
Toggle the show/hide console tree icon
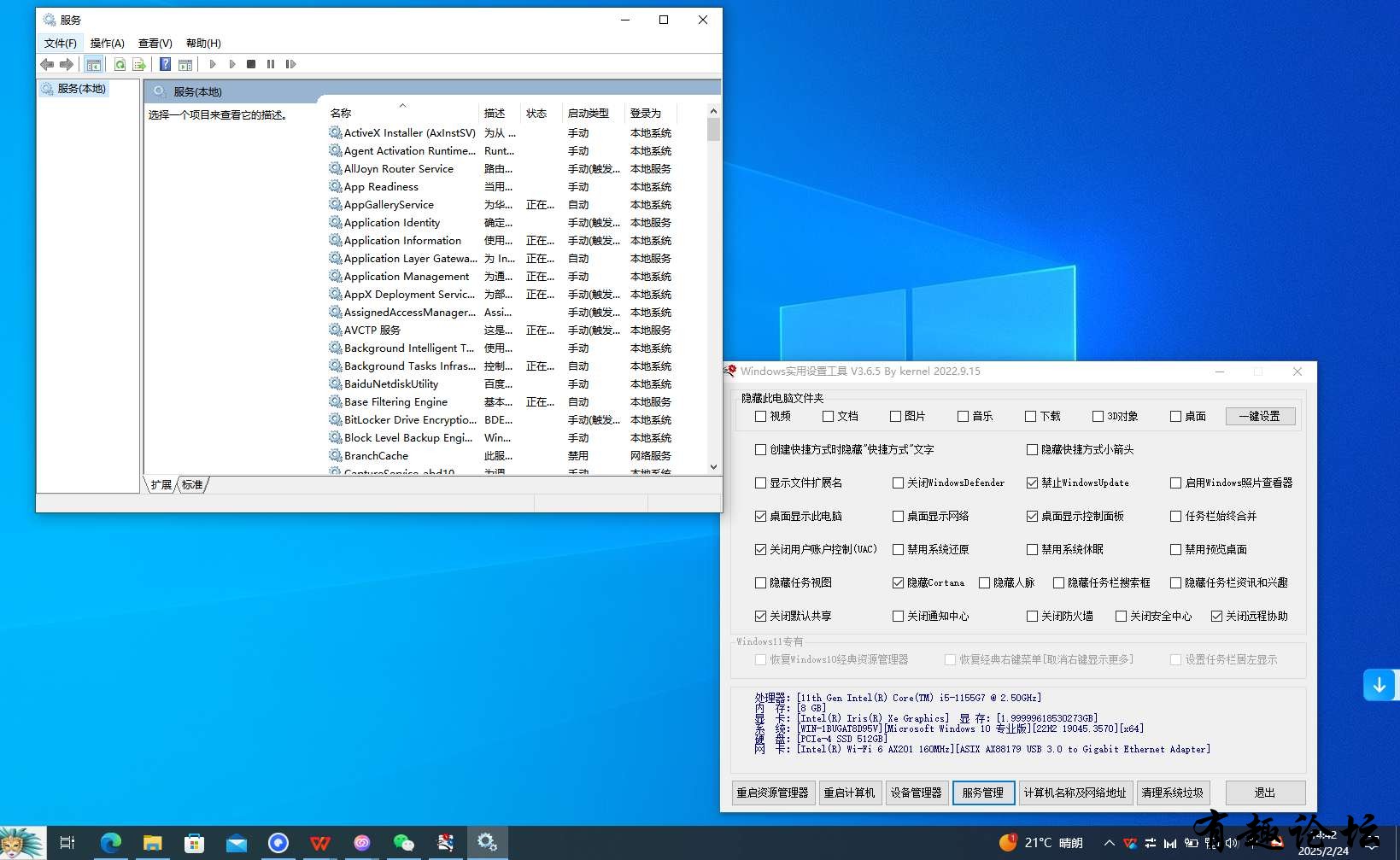coord(94,64)
